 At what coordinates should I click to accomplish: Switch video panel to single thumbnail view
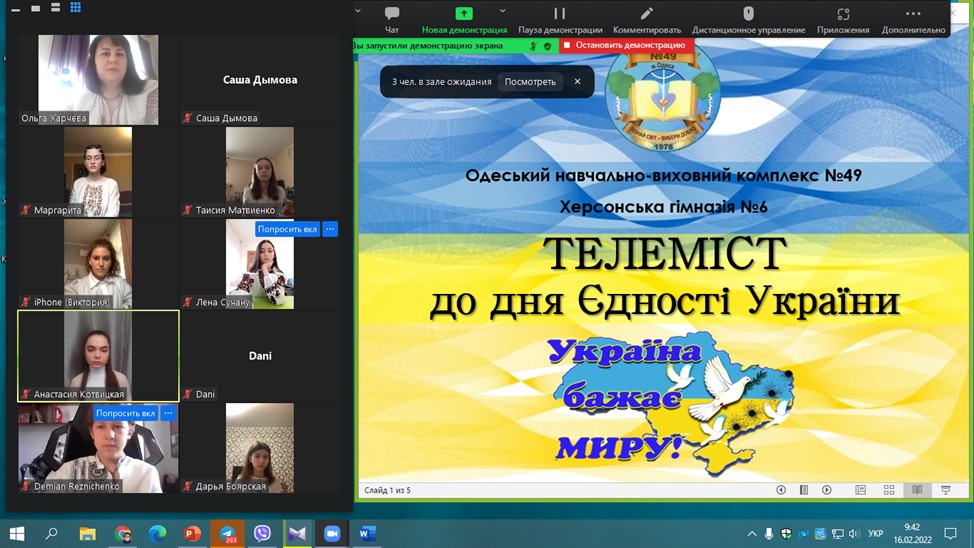point(35,8)
